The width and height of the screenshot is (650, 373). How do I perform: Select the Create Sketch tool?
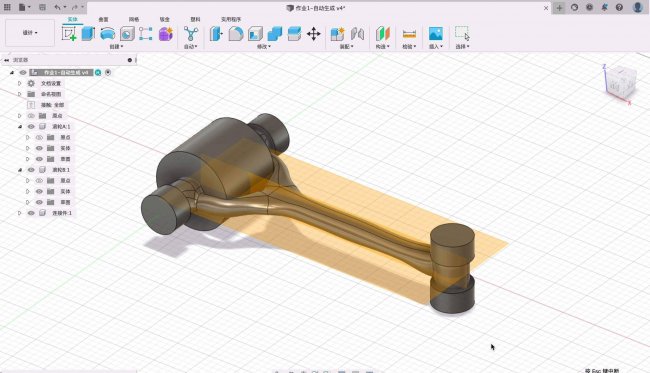tap(69, 34)
